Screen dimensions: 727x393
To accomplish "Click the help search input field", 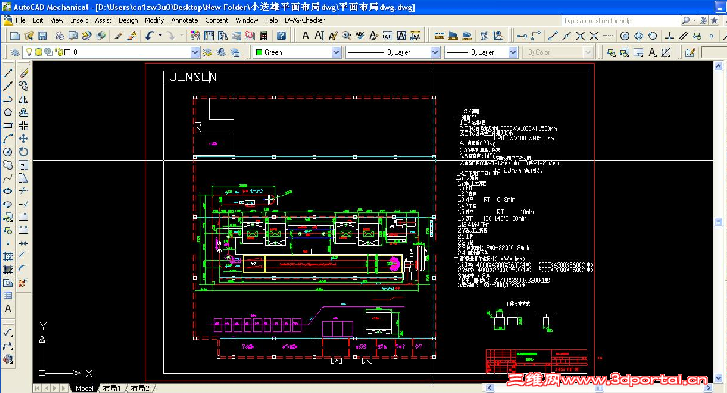I will point(620,21).
